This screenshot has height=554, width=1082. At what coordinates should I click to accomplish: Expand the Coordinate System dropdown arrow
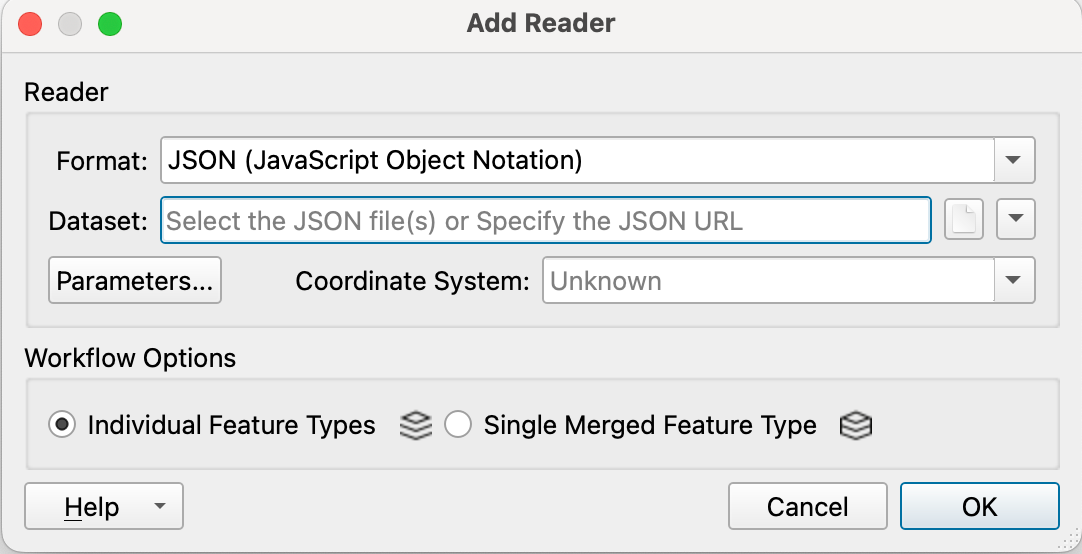click(x=1014, y=281)
